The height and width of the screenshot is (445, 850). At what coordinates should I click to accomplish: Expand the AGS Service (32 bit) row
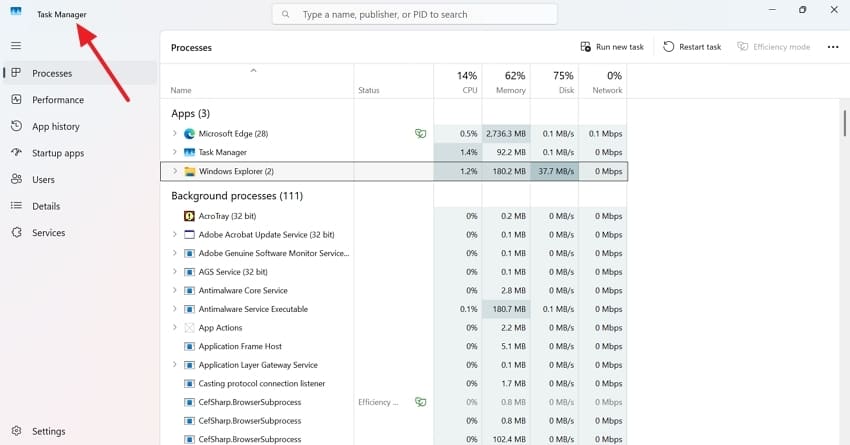pyautogui.click(x=175, y=272)
